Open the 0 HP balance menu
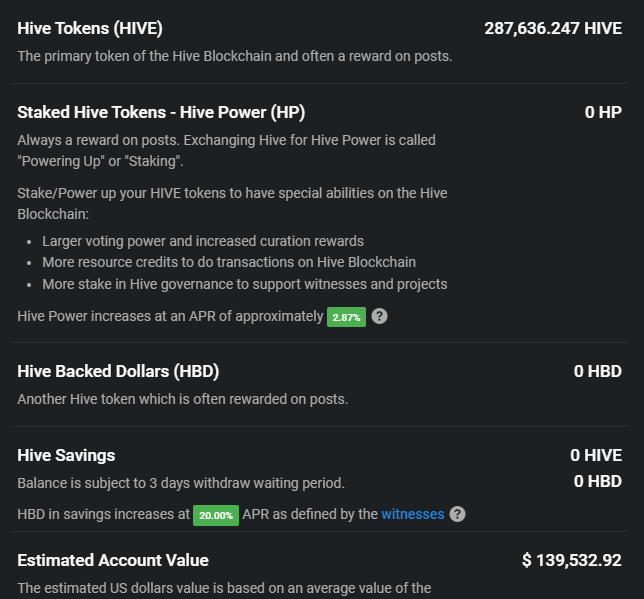Image resolution: width=644 pixels, height=599 pixels. [x=603, y=112]
